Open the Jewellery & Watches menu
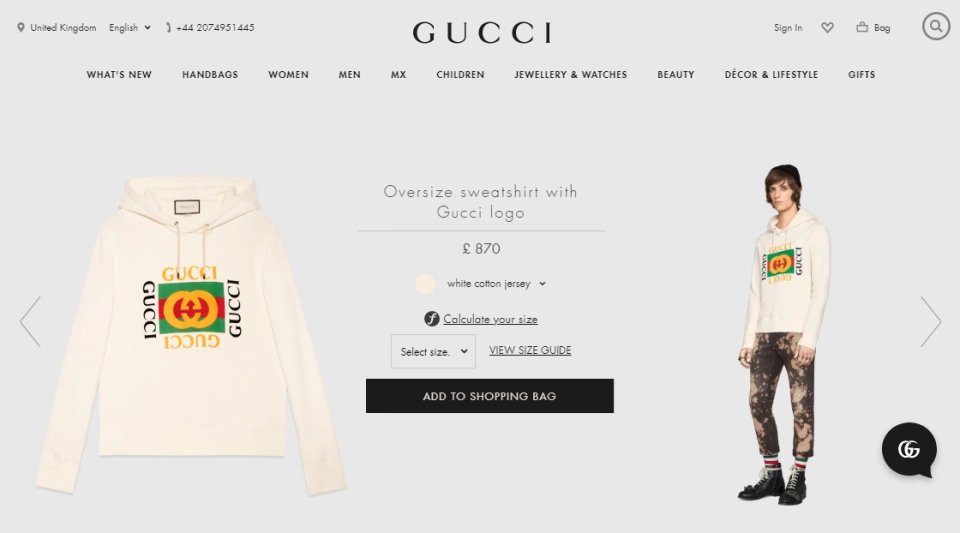The image size is (960, 533). pos(571,75)
